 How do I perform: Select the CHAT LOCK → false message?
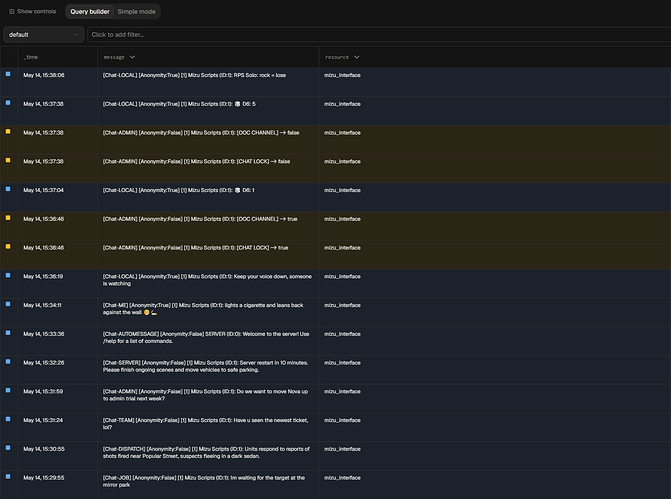click(x=196, y=161)
